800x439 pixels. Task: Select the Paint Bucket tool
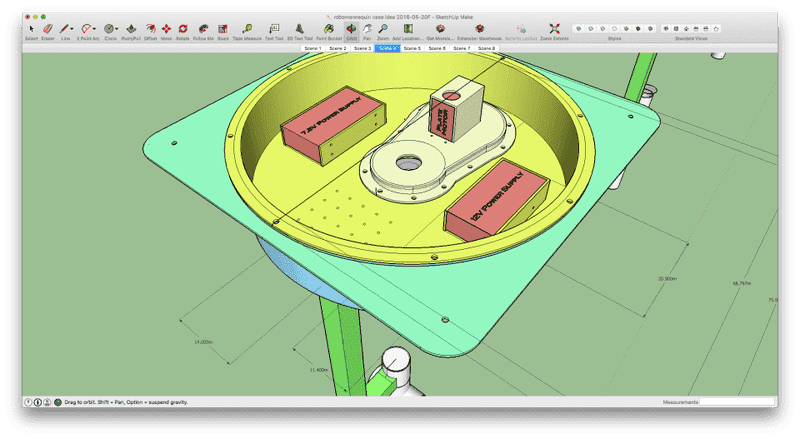330,29
